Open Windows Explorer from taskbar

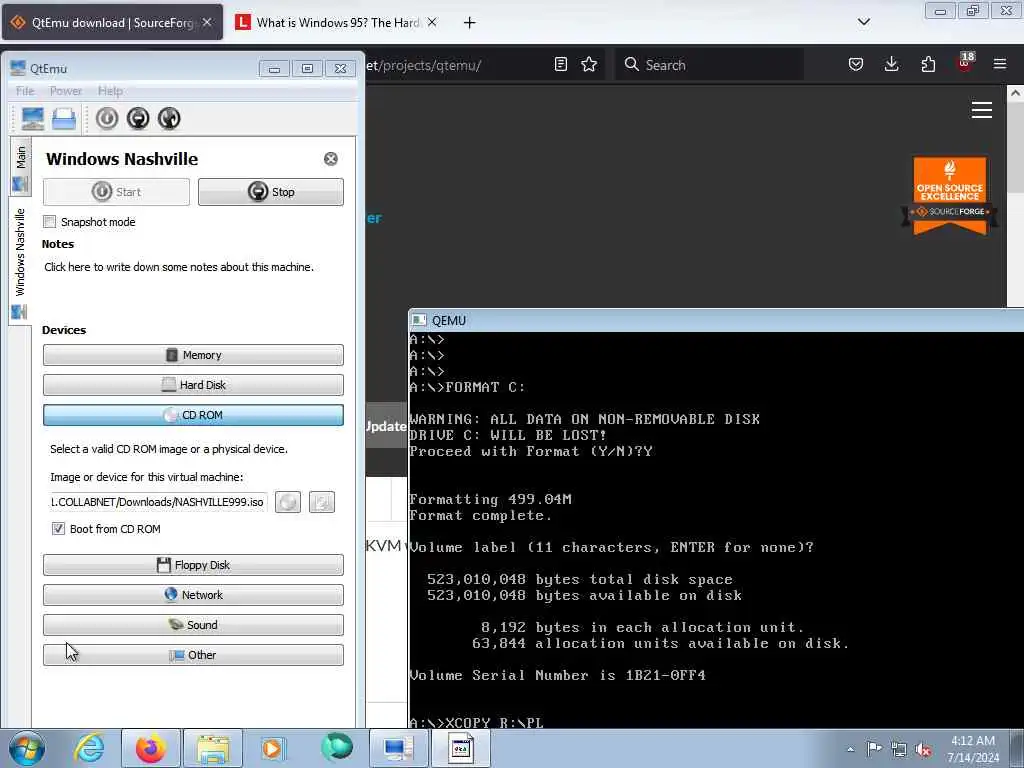[213, 748]
